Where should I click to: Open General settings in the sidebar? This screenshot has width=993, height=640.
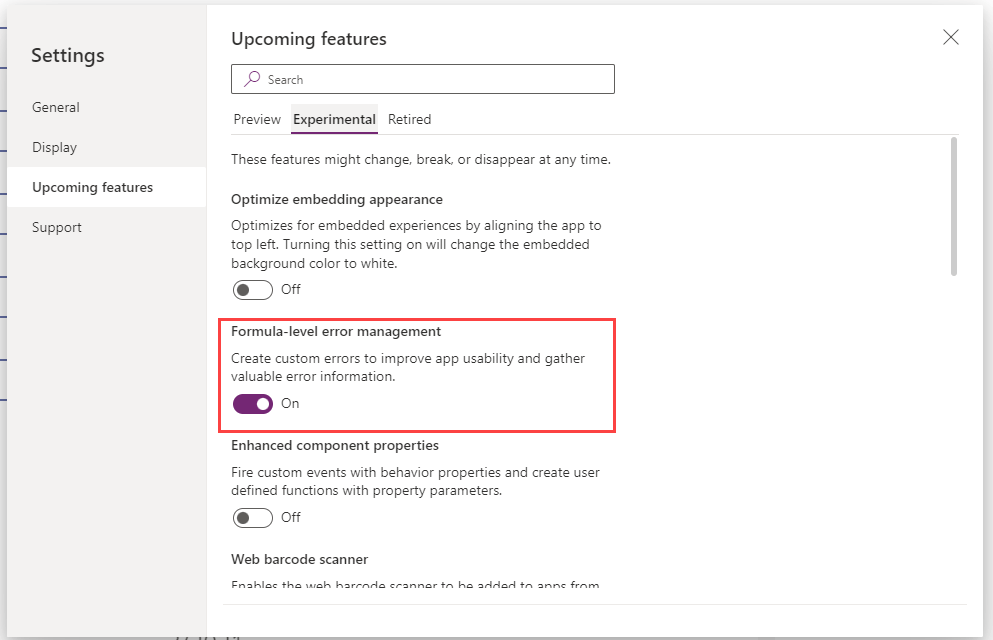[x=56, y=107]
